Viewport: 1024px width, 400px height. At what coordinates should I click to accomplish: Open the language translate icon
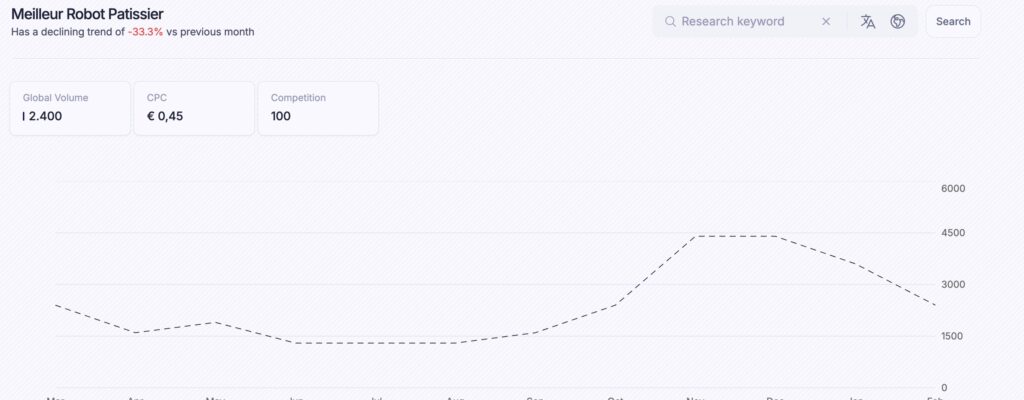[867, 22]
